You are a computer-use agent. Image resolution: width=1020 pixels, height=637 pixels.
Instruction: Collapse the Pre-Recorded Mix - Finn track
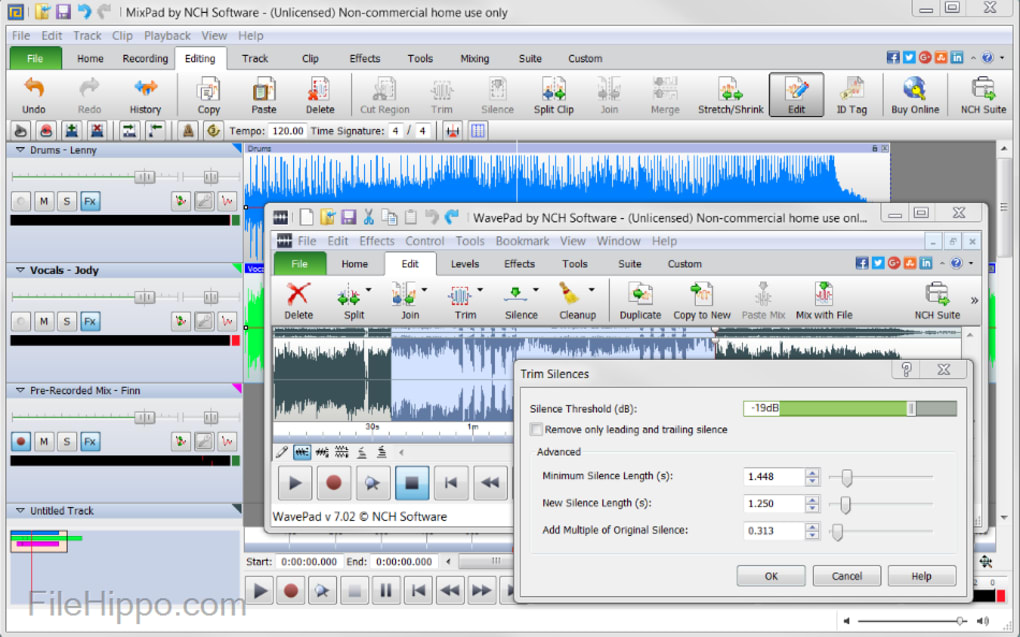[x=20, y=390]
